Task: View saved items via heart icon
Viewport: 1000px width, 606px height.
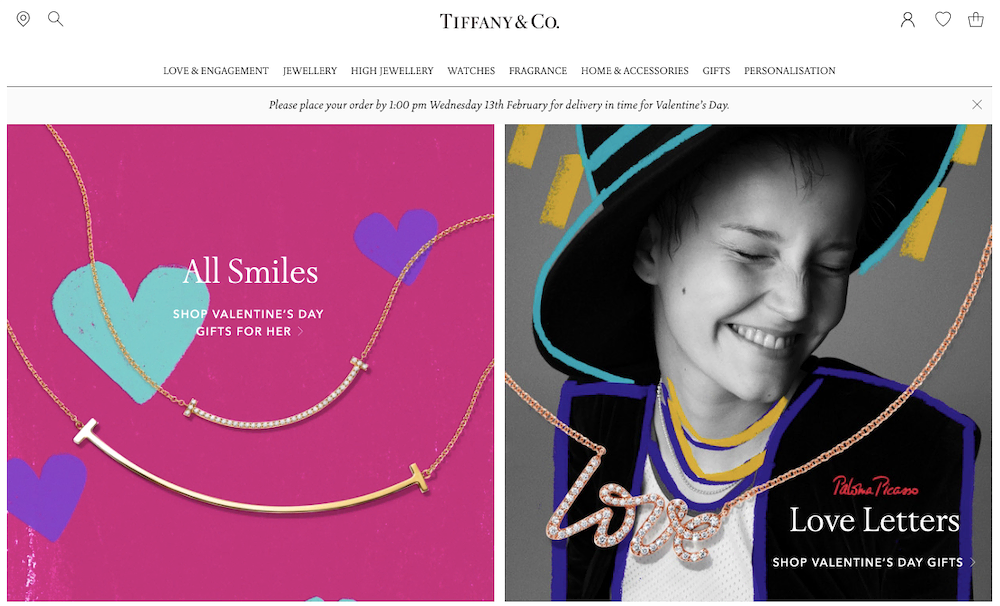Action: (x=943, y=19)
